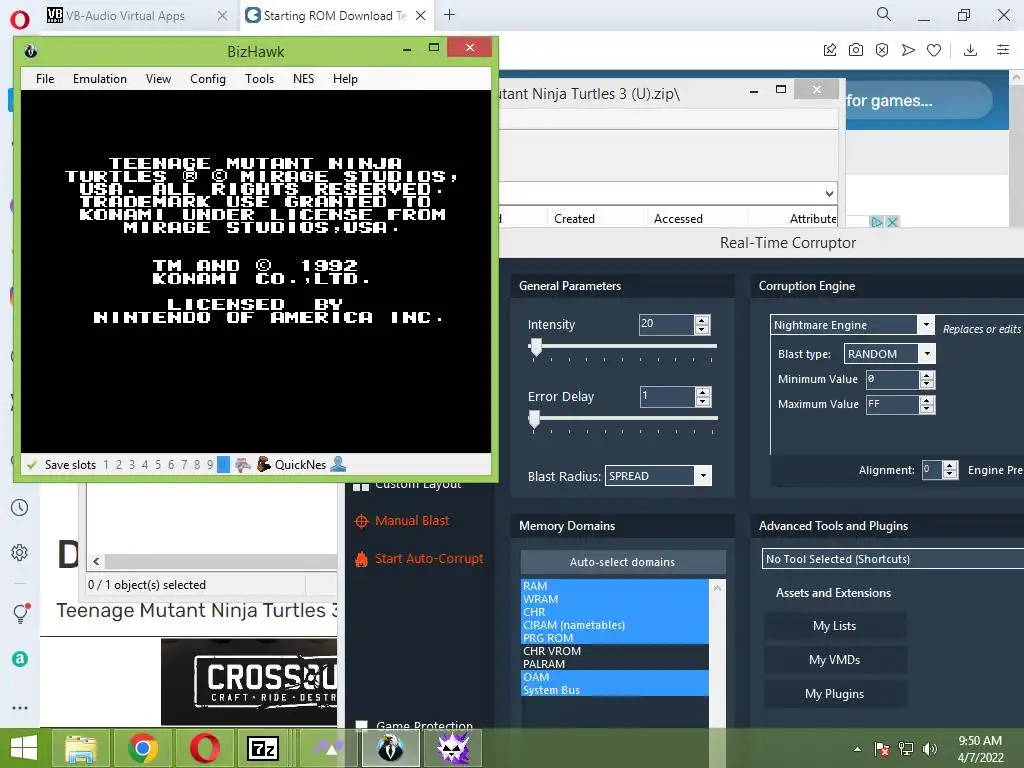The image size is (1024, 768).
Task: Open the BizHawk File menu
Action: (x=45, y=78)
